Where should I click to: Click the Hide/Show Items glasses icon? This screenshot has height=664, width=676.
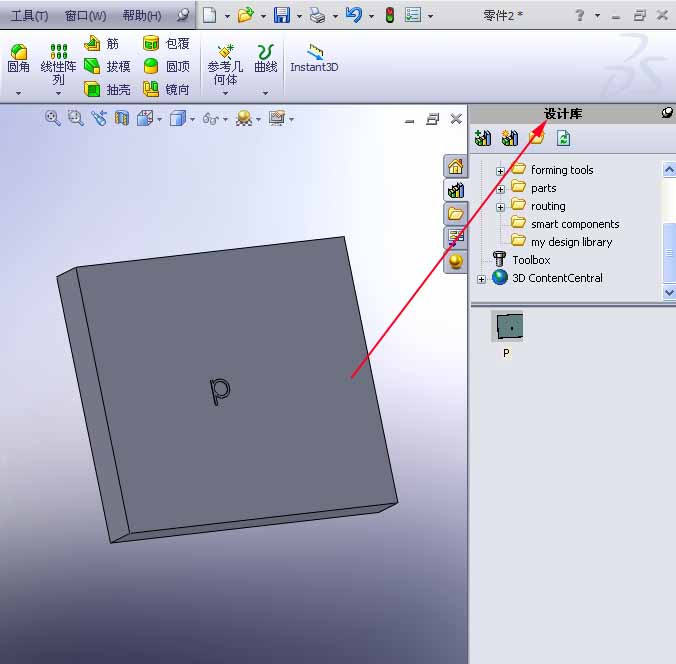(x=211, y=118)
